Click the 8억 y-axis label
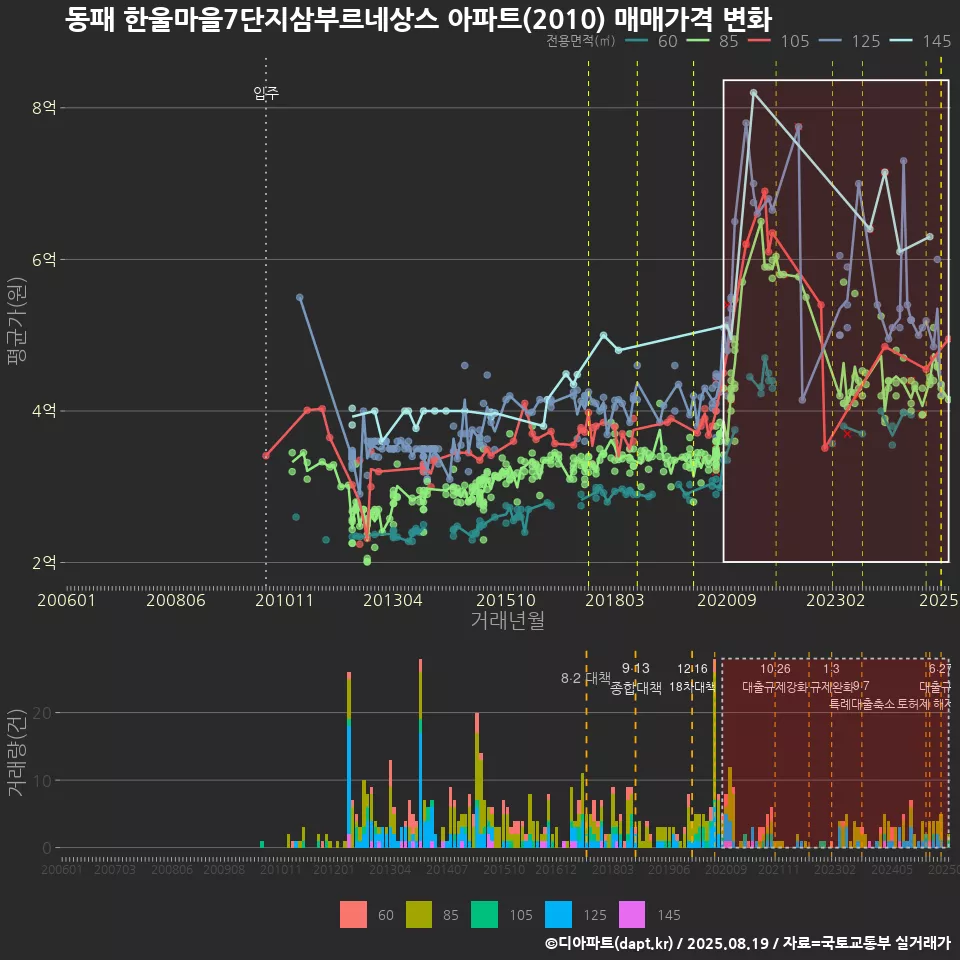Image resolution: width=960 pixels, height=960 pixels. (44, 108)
